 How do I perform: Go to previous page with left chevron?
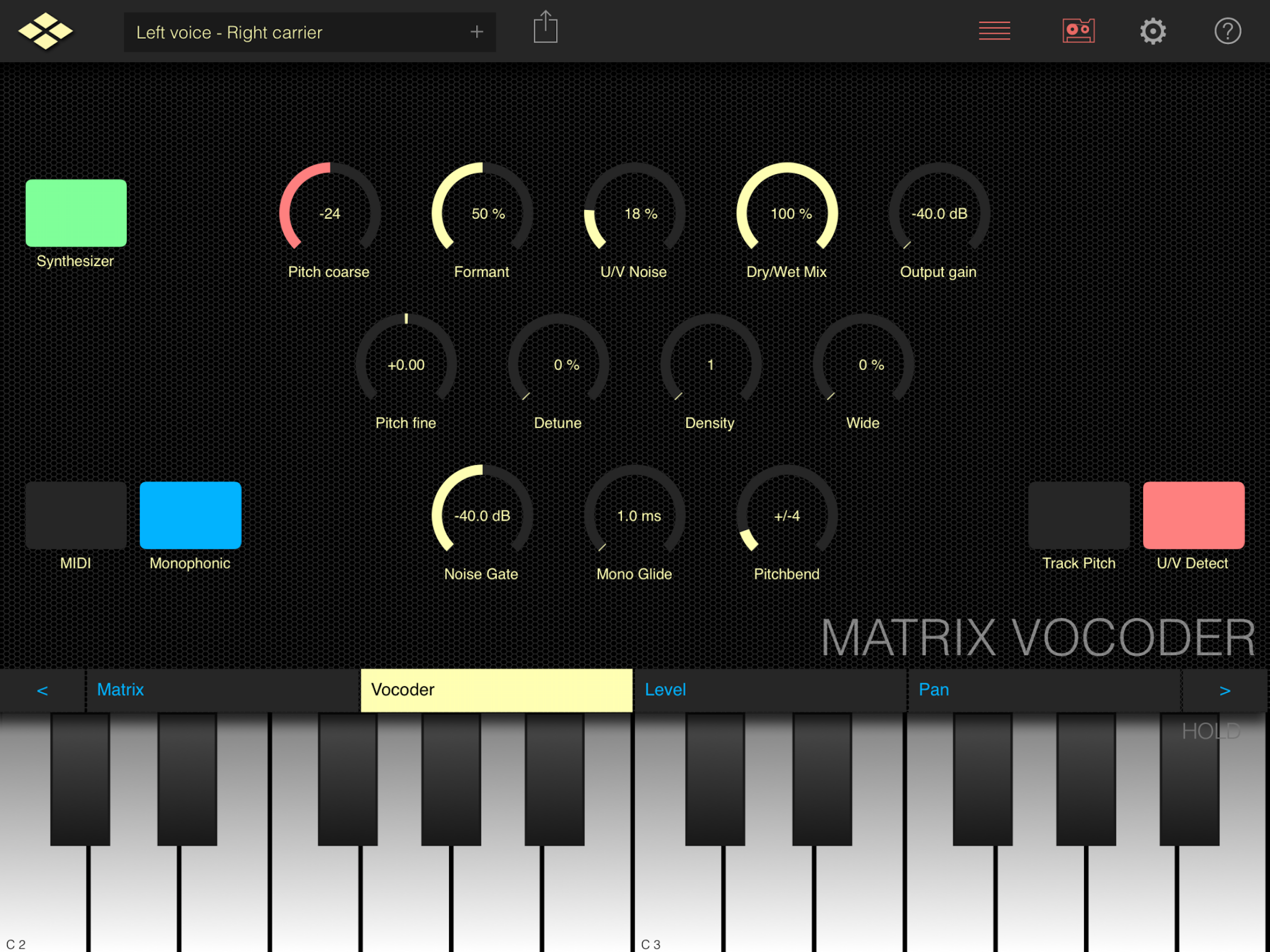click(x=42, y=690)
